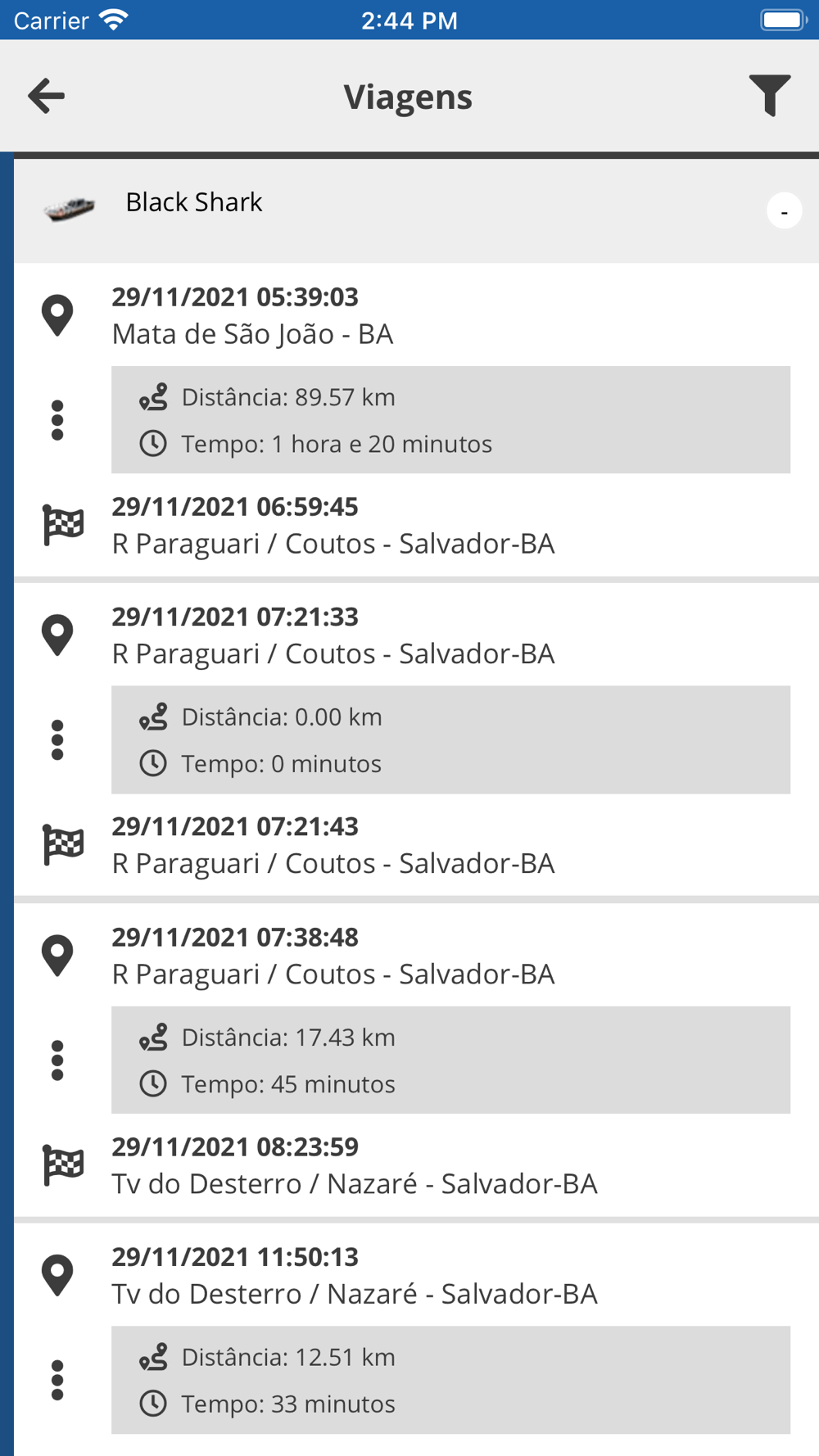Open three-dot menu for 12.51 km trip
Viewport: 819px width, 1456px height.
(57, 1381)
